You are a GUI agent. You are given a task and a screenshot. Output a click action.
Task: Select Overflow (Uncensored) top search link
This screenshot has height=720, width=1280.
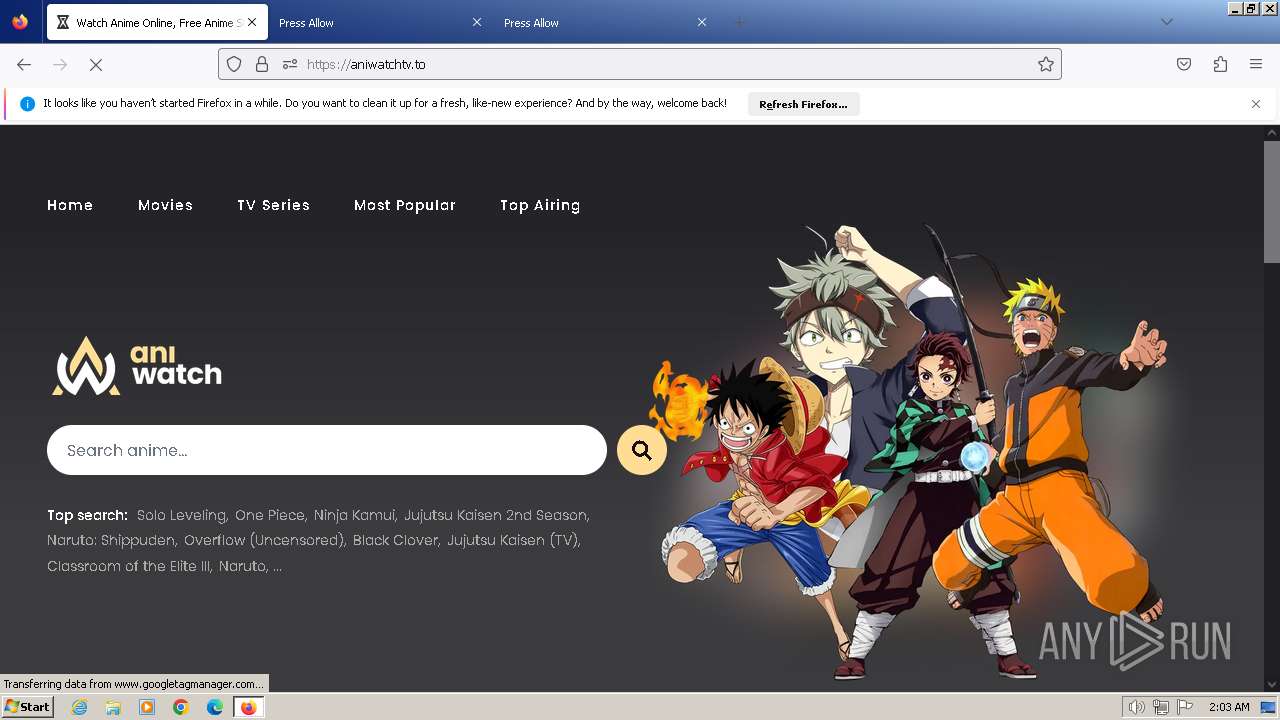point(264,540)
